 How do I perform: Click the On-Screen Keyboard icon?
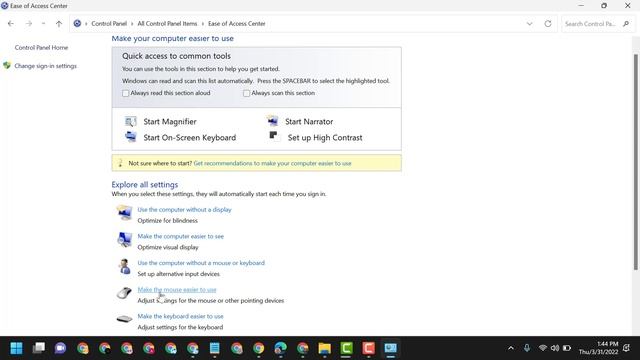131,137
